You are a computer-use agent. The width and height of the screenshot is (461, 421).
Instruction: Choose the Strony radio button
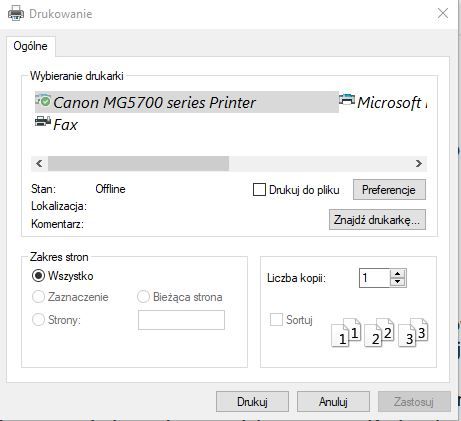tap(38, 319)
